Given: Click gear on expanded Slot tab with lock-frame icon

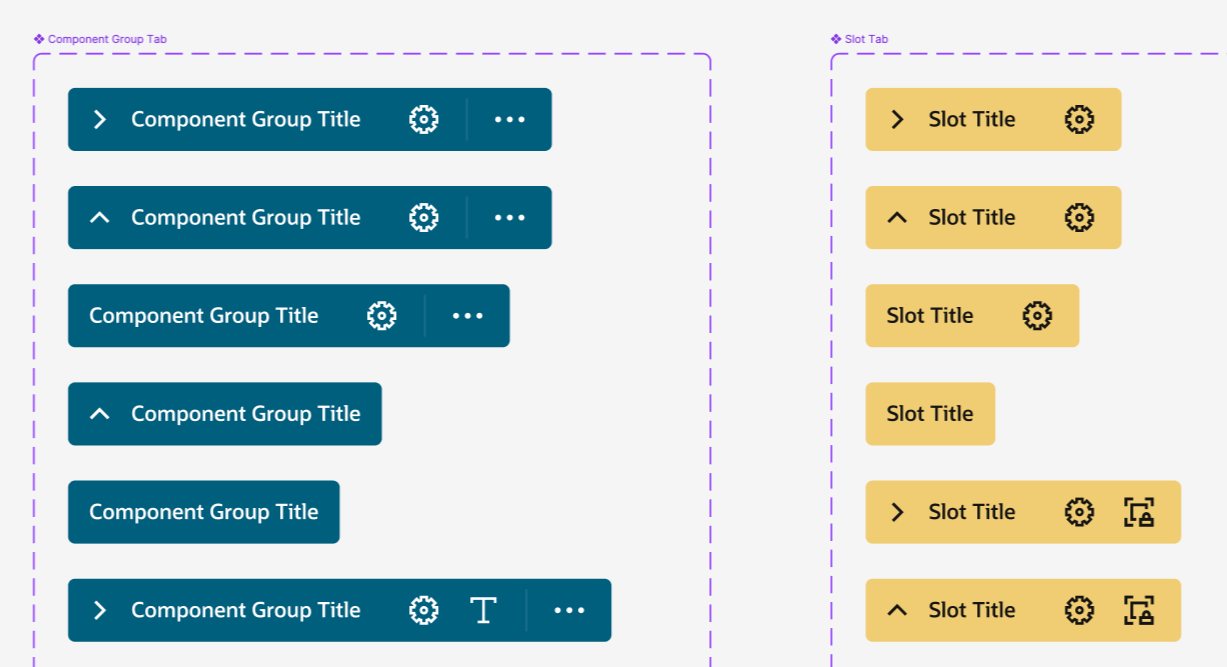Looking at the screenshot, I should pos(1079,610).
